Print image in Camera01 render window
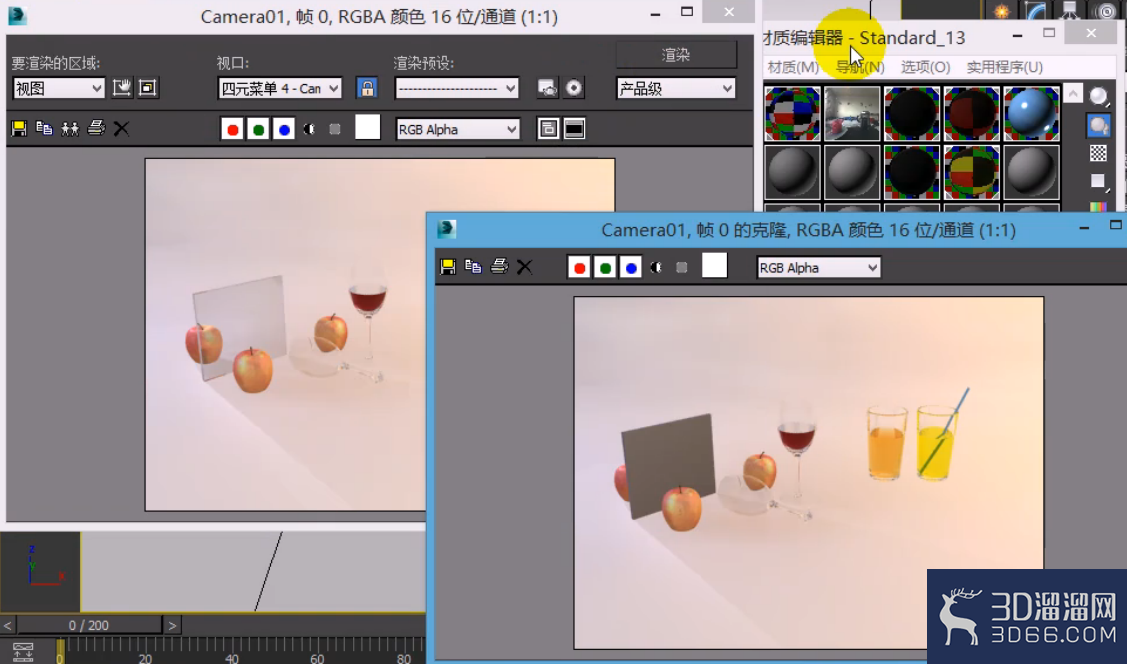Screen dimensions: 1127x664 (96, 129)
